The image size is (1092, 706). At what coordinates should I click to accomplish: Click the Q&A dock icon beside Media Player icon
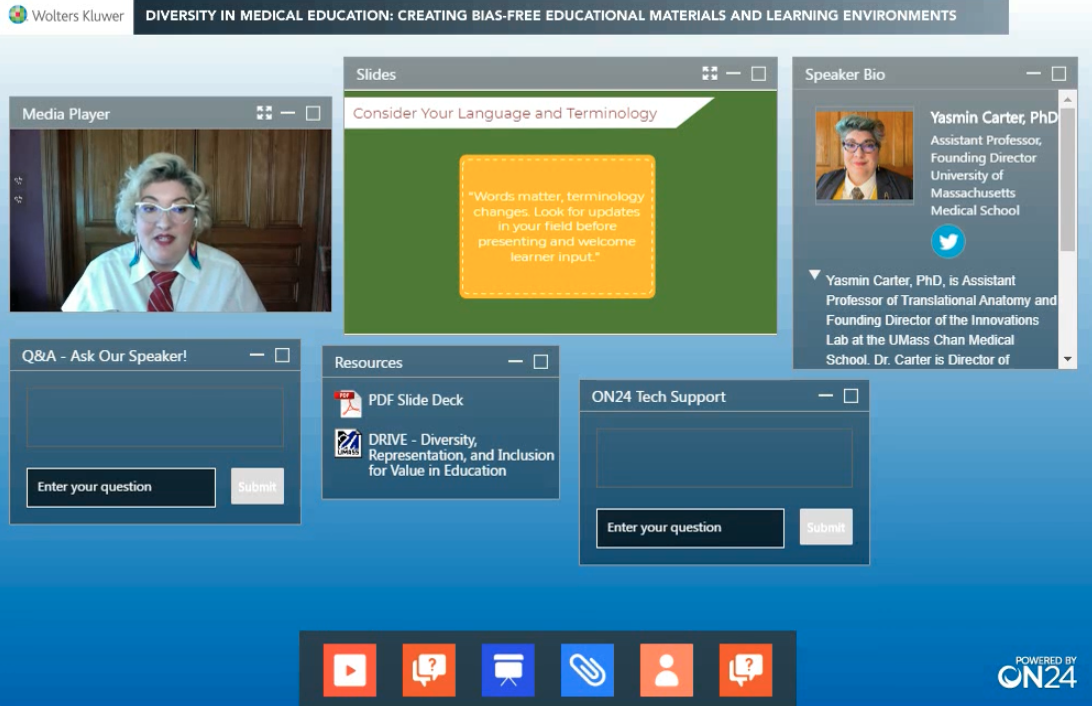(x=429, y=669)
